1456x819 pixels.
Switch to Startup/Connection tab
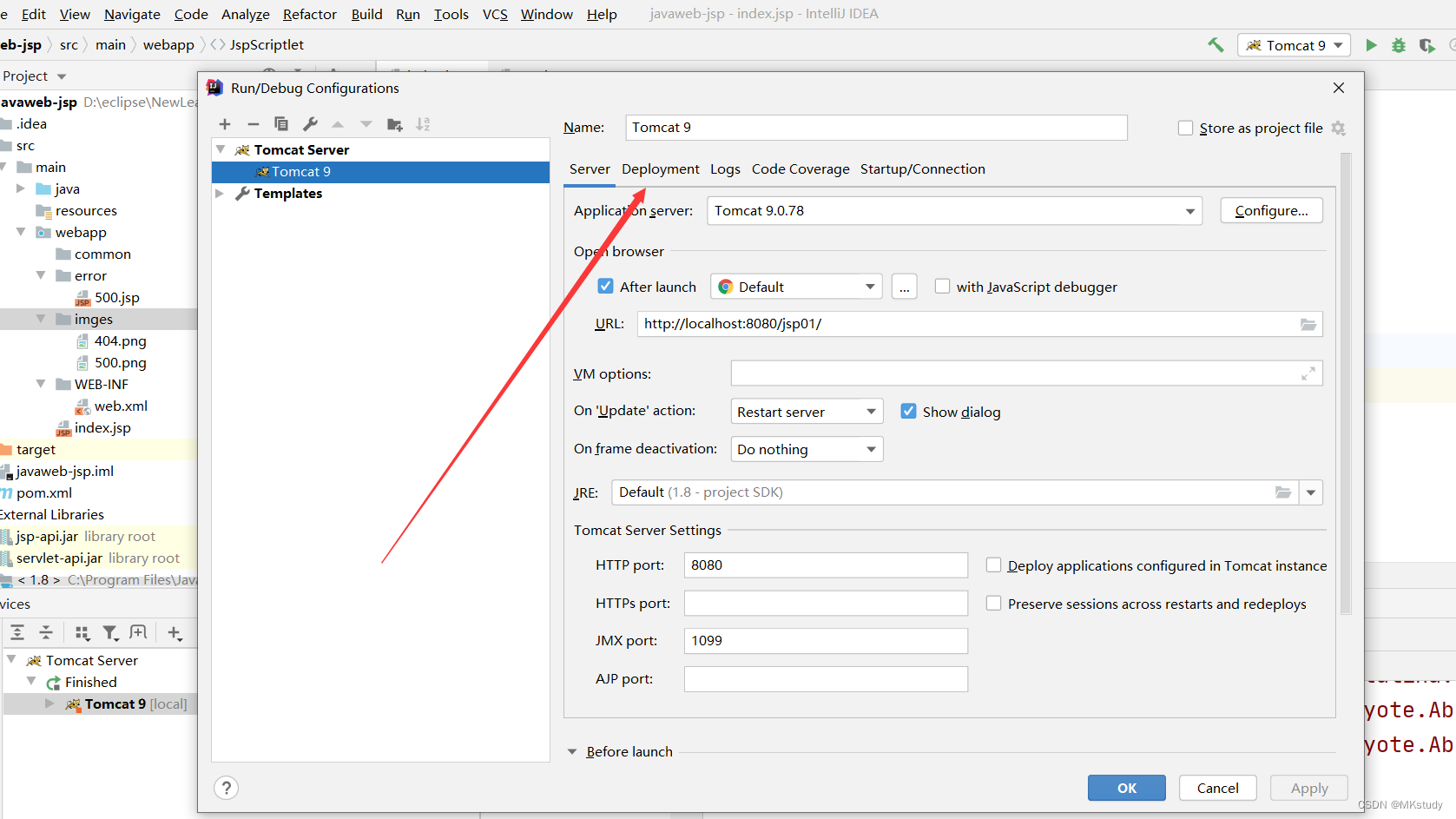[922, 168]
